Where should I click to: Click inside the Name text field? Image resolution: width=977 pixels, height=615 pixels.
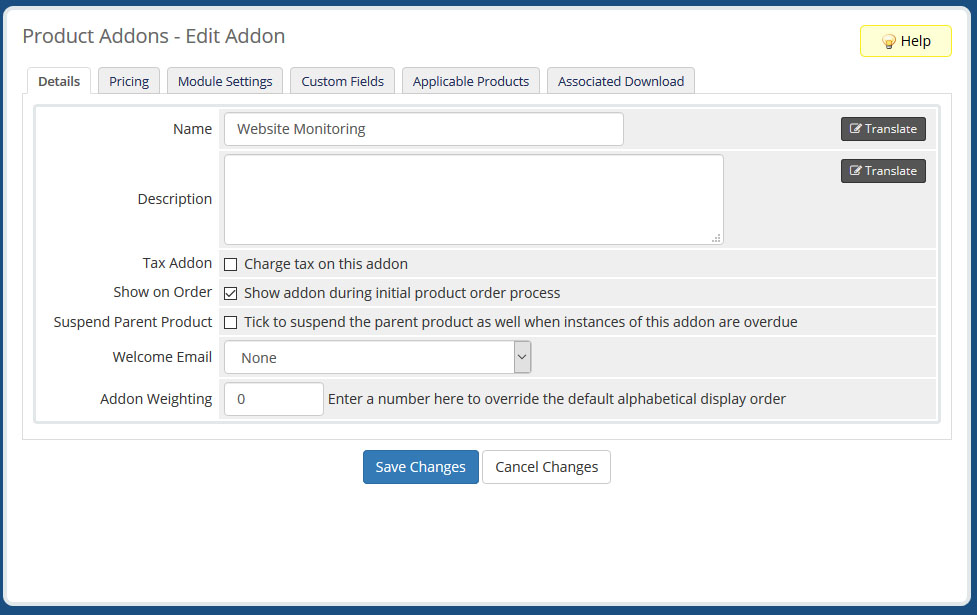pos(423,128)
